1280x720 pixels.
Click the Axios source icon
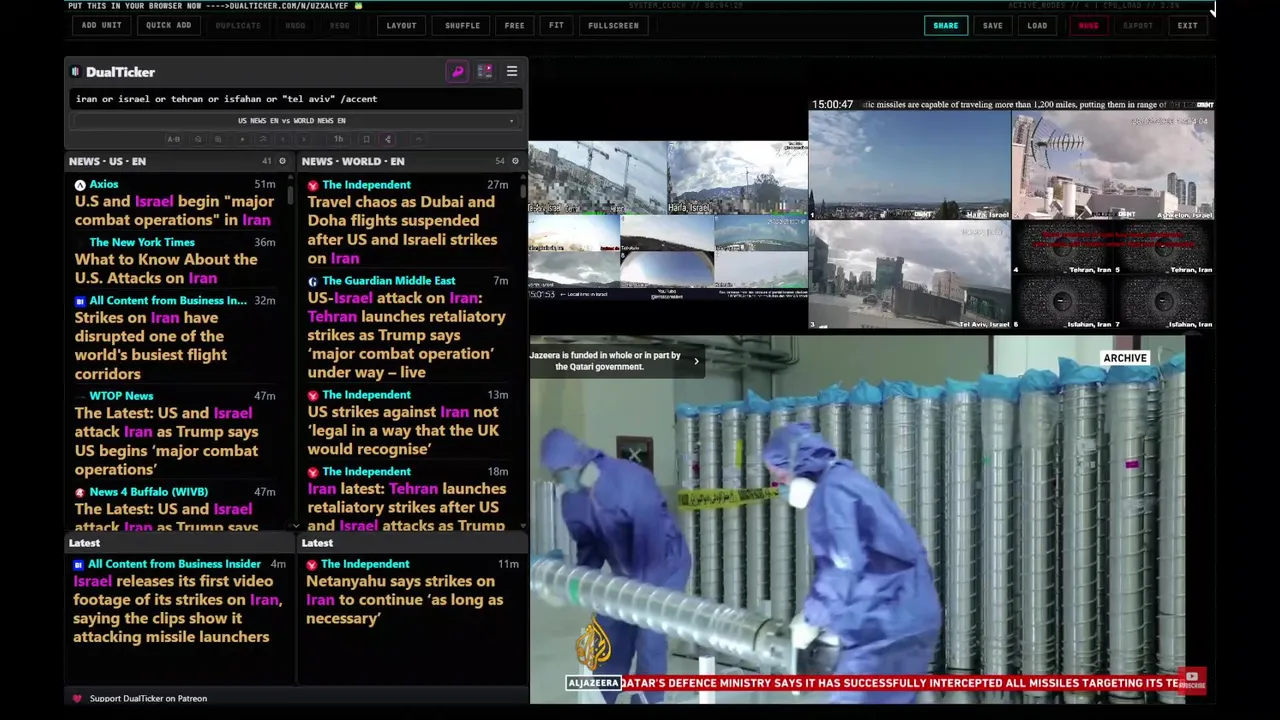80,185
